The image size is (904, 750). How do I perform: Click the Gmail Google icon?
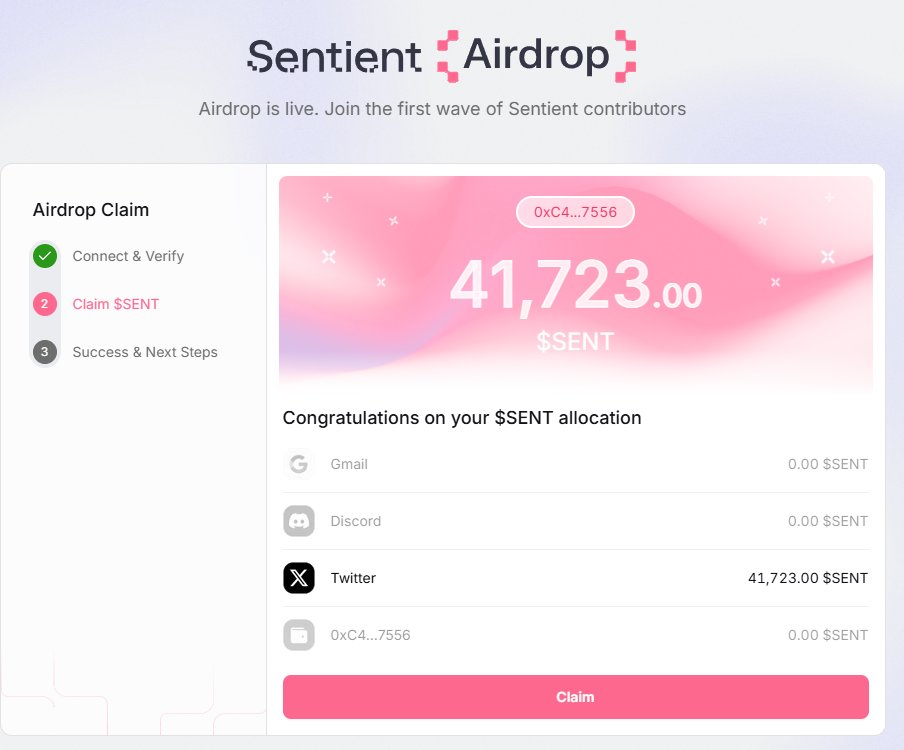point(298,464)
